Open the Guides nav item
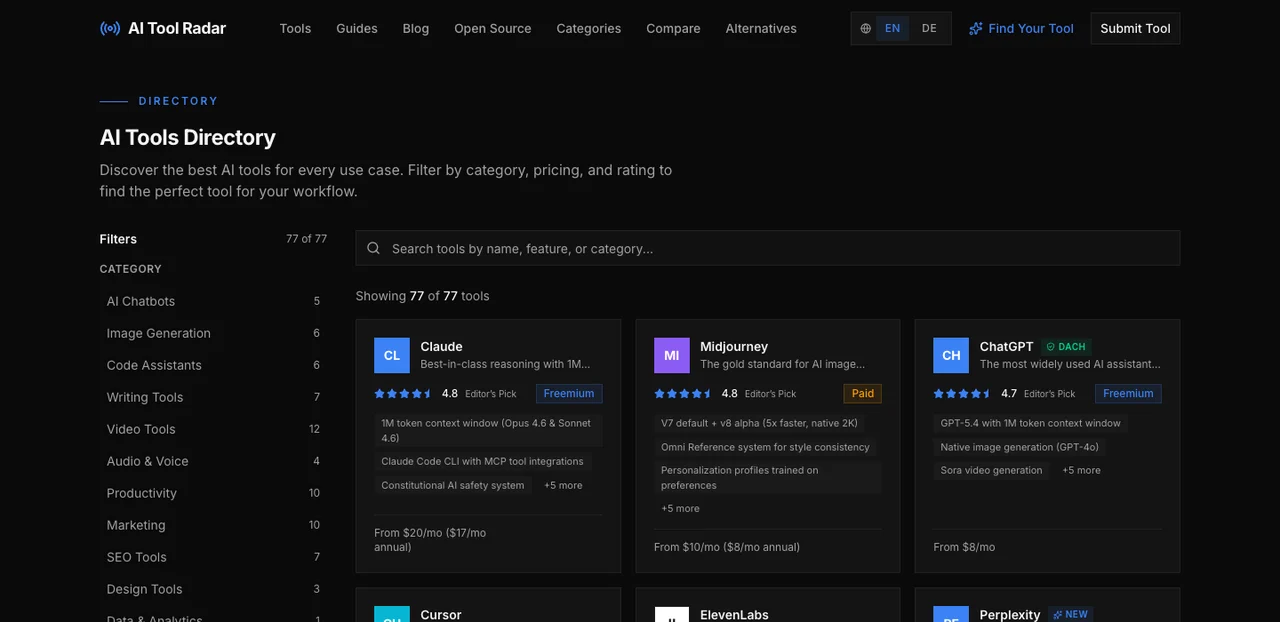This screenshot has width=1280, height=622. [357, 28]
